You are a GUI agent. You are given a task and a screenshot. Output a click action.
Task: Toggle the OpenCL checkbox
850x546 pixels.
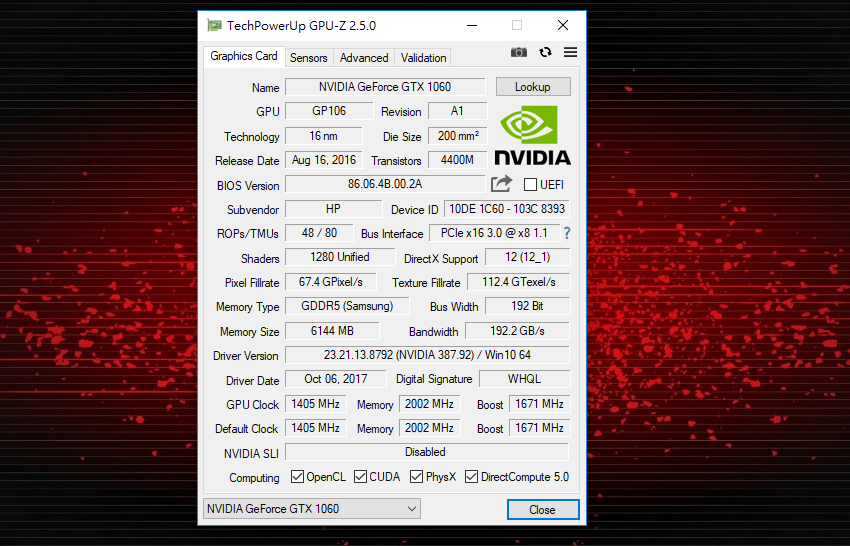297,477
